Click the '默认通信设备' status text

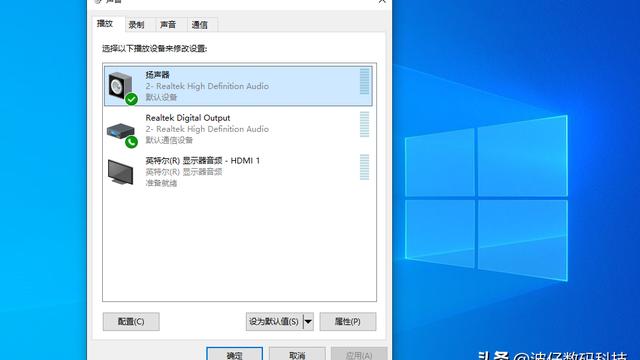coord(169,140)
